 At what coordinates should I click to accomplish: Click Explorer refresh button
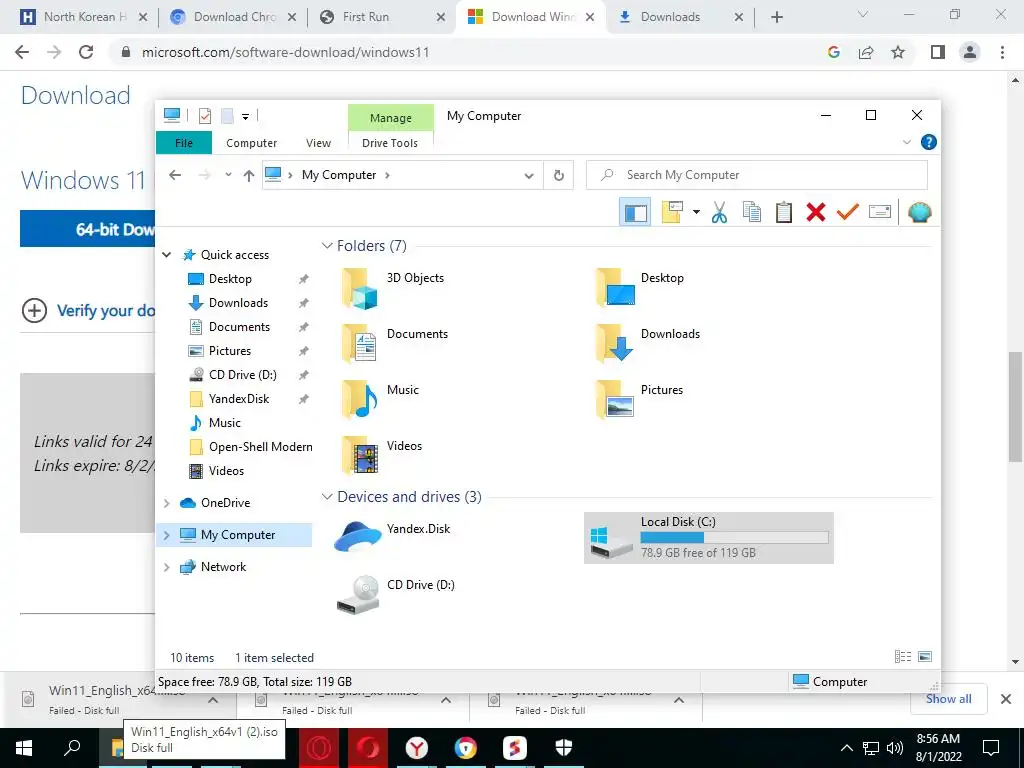pyautogui.click(x=558, y=175)
